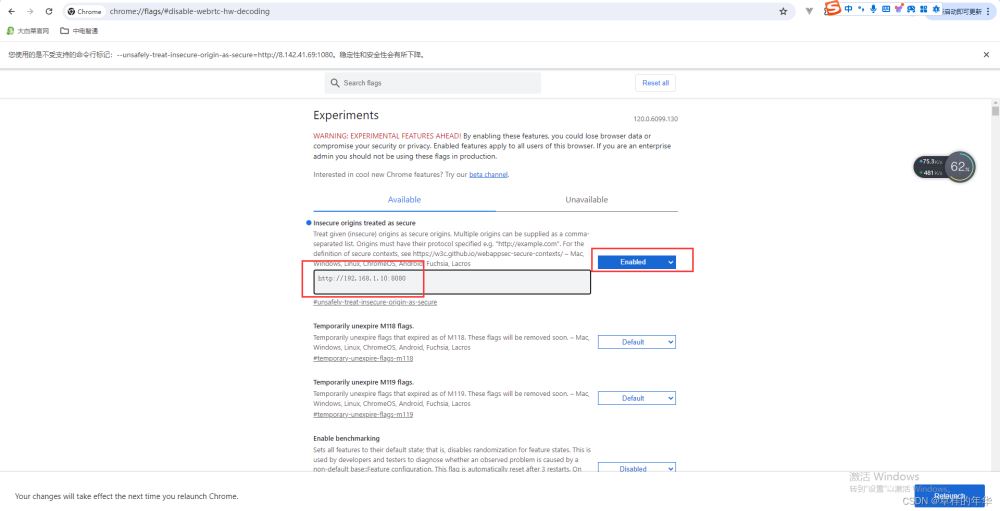
Task: Click the purple Sogou skin icon
Action: tap(899, 9)
